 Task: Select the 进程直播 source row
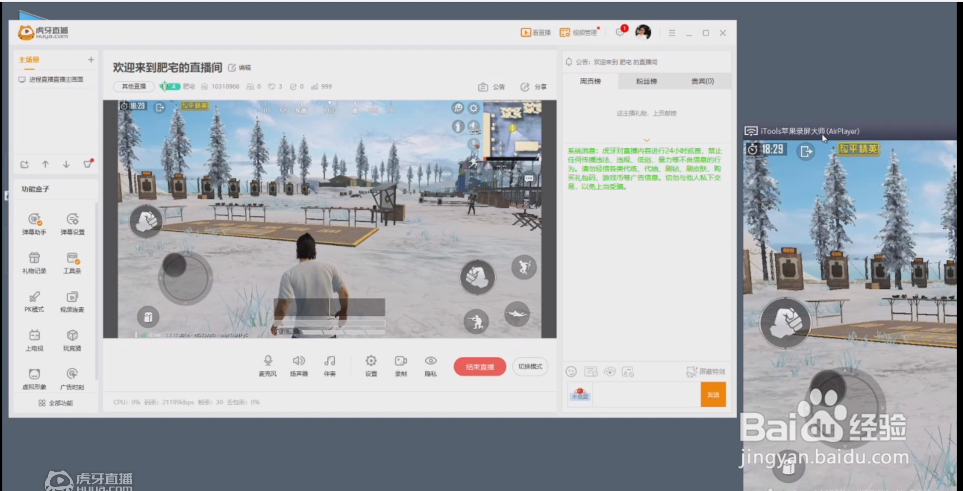click(55, 79)
